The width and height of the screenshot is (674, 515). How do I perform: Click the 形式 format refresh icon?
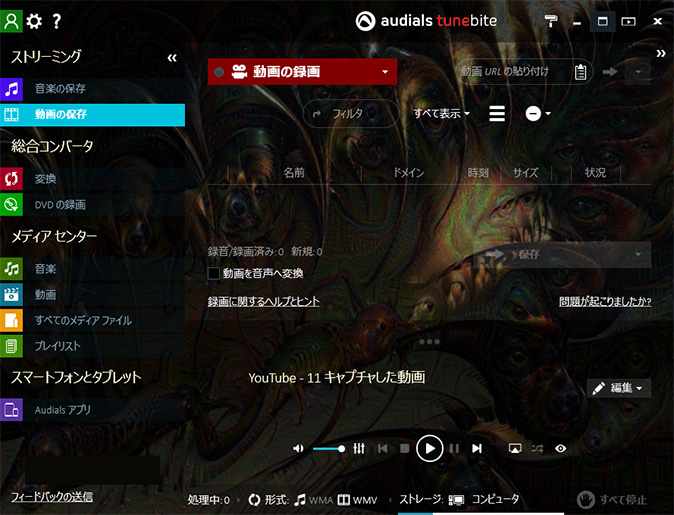tap(254, 500)
